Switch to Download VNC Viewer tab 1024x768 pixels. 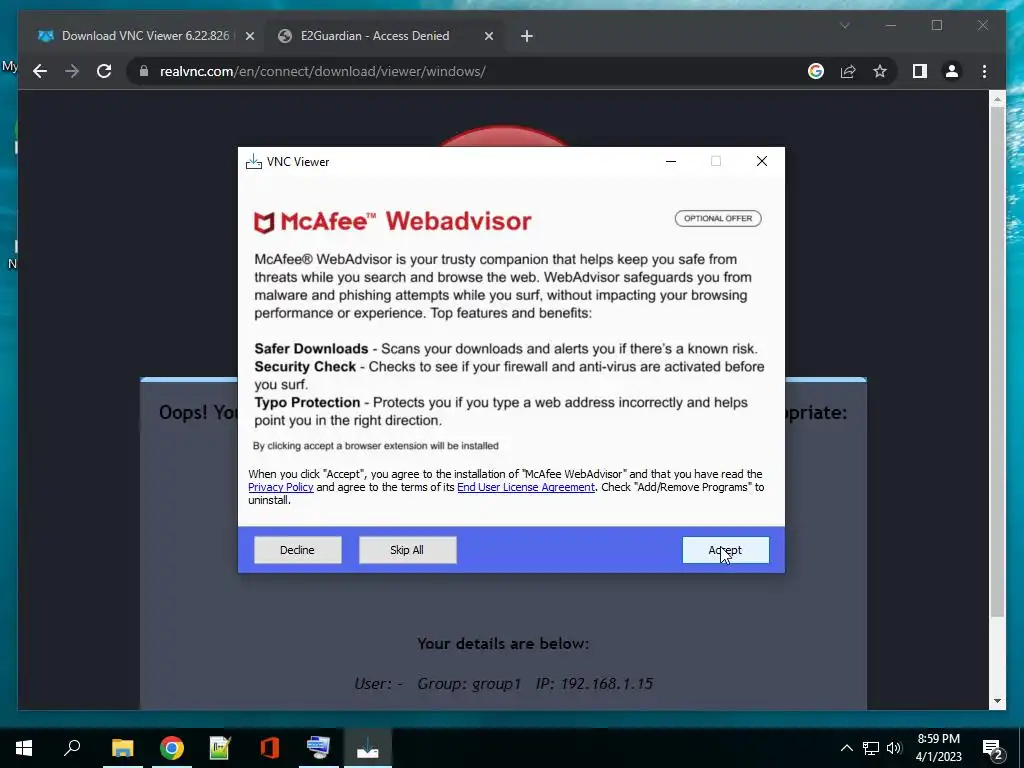pos(145,36)
